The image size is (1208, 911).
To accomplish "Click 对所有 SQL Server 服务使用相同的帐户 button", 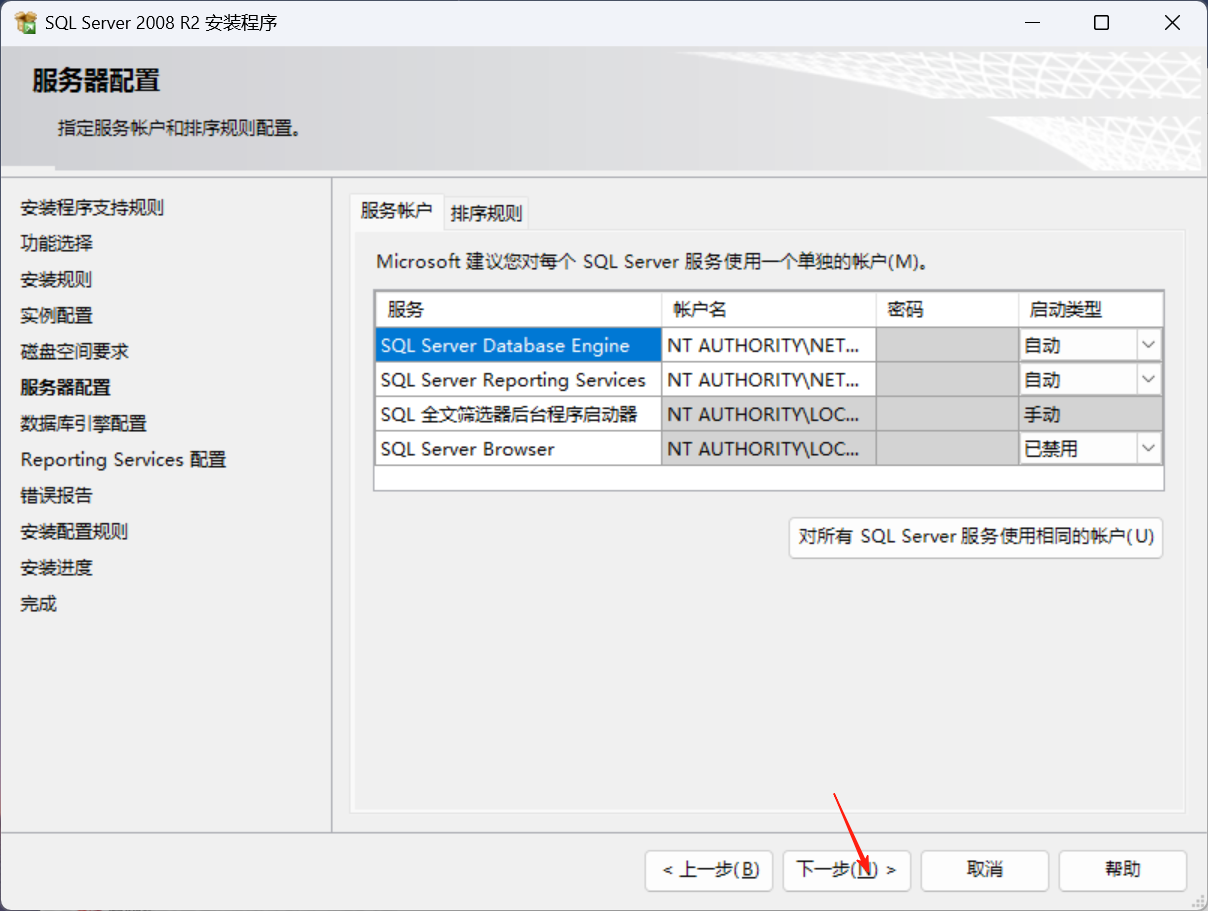I will [x=976, y=537].
